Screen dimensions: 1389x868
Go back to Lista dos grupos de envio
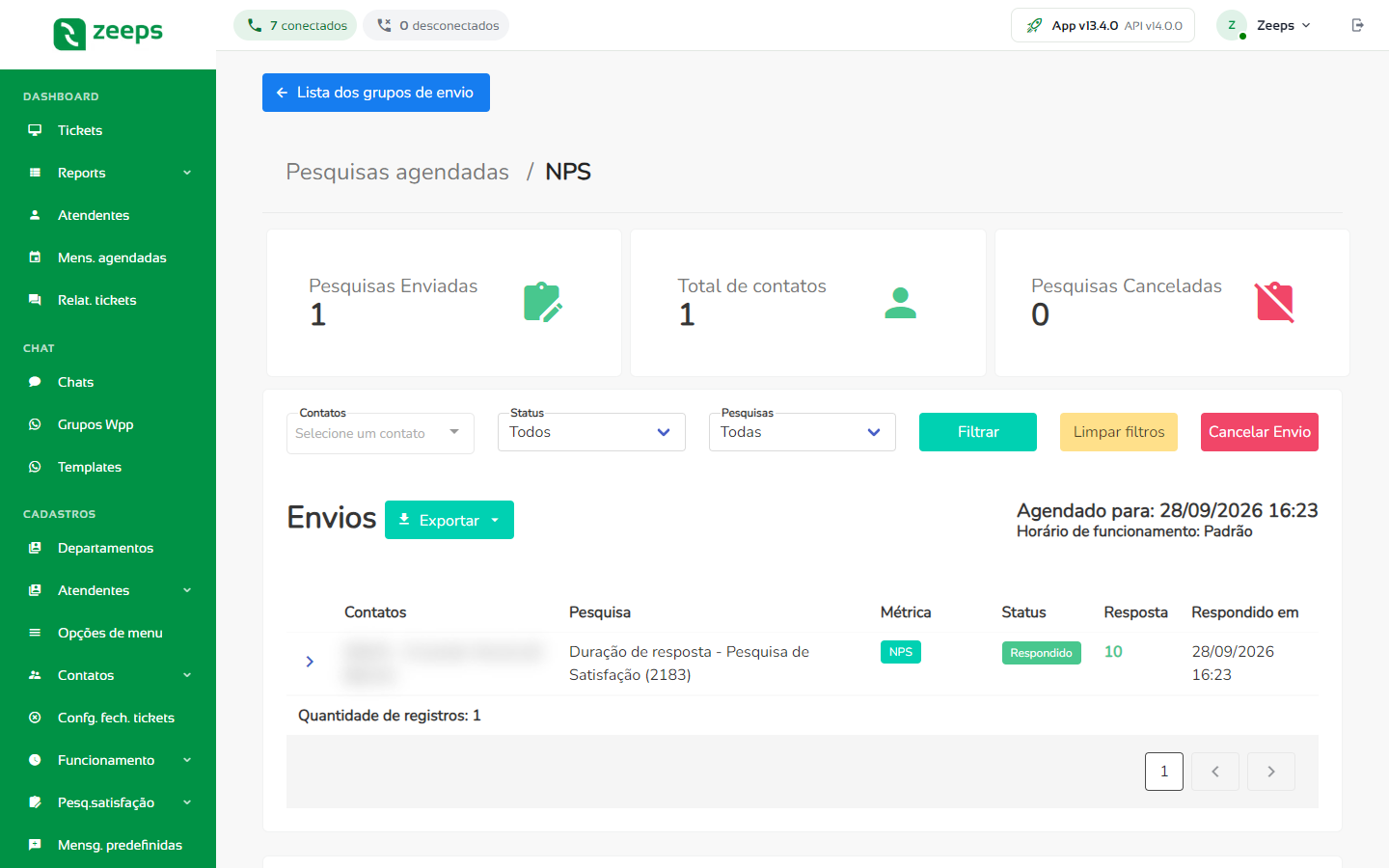[x=376, y=93]
